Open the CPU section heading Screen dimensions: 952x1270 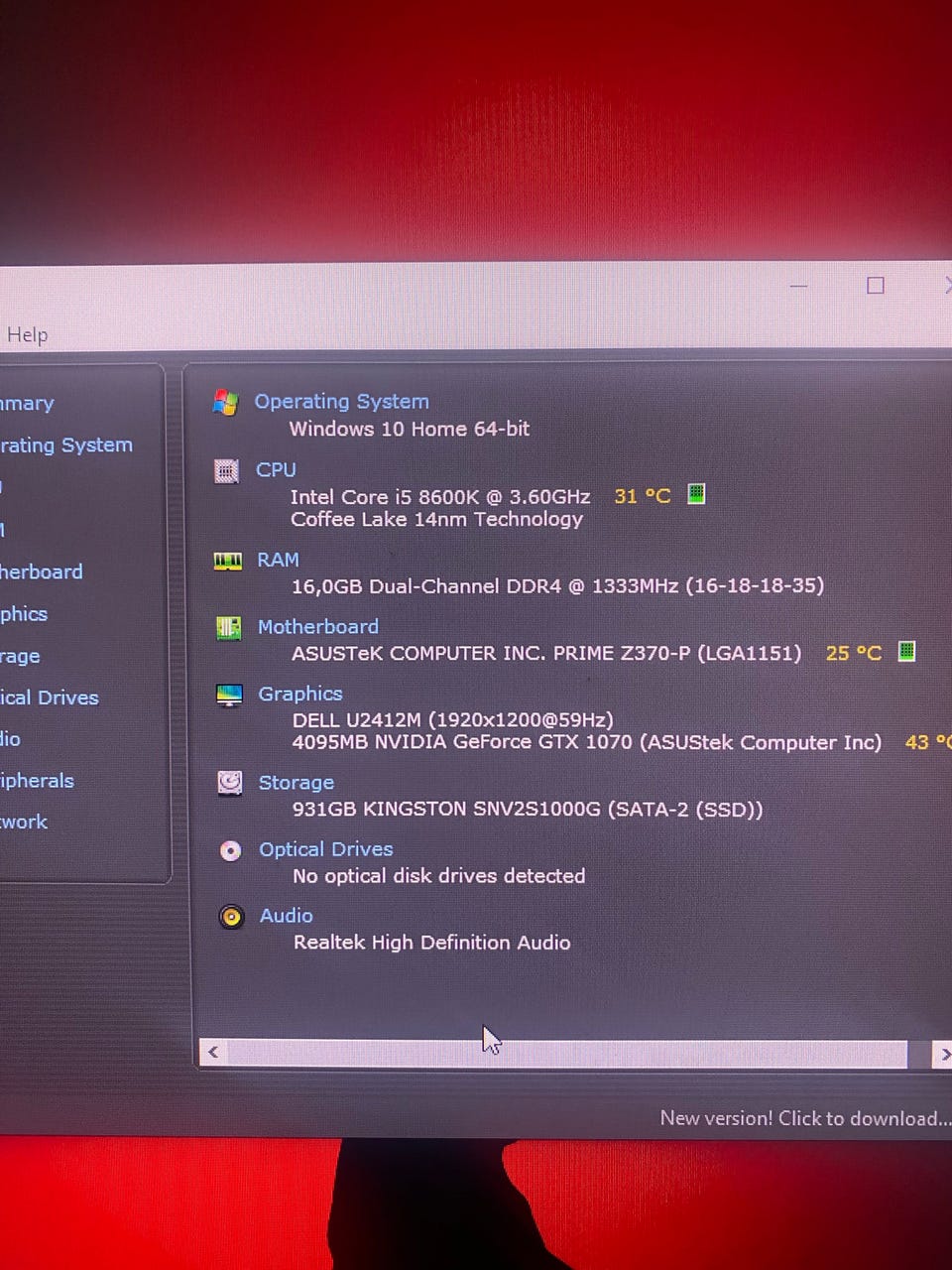click(276, 469)
